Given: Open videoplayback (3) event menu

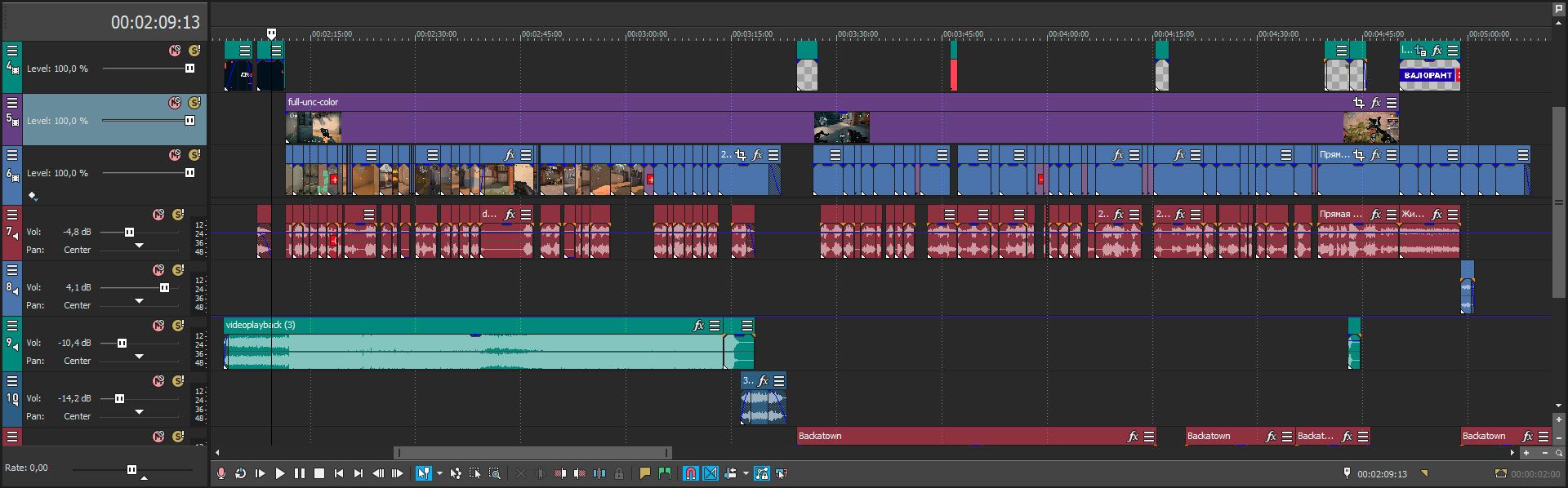Looking at the screenshot, I should click(715, 326).
